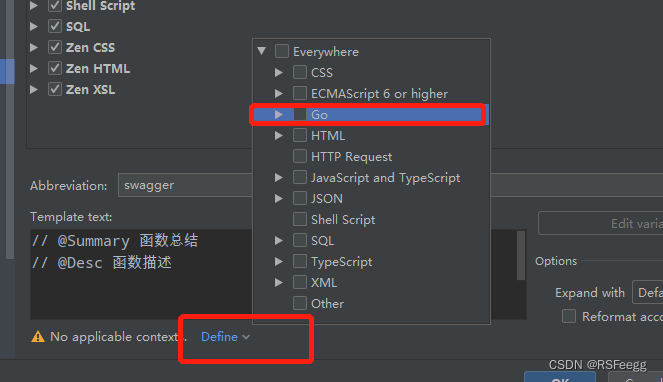Click the dropdown chevron next to Define

pyautogui.click(x=246, y=337)
